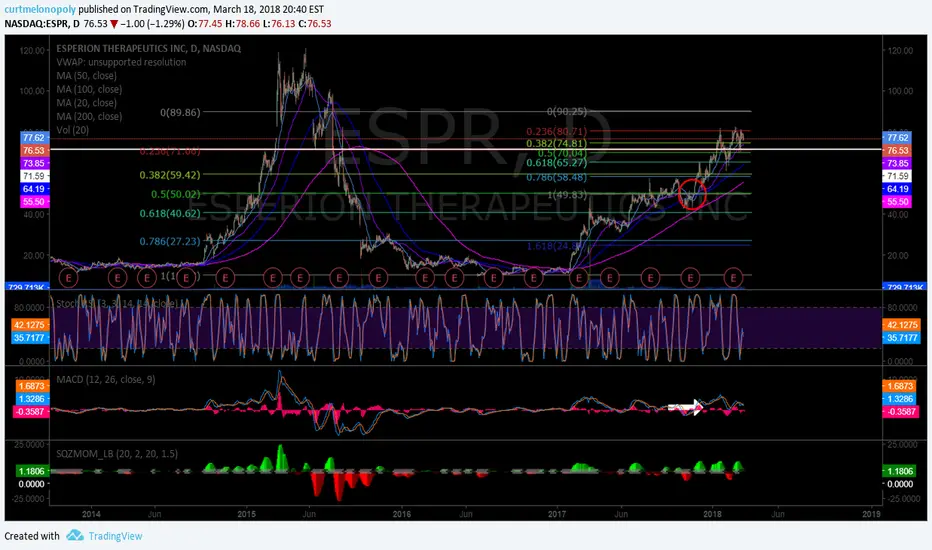932x550 pixels.
Task: Click the blue 35.7177 Stoch value on right axis
Action: pos(902,338)
